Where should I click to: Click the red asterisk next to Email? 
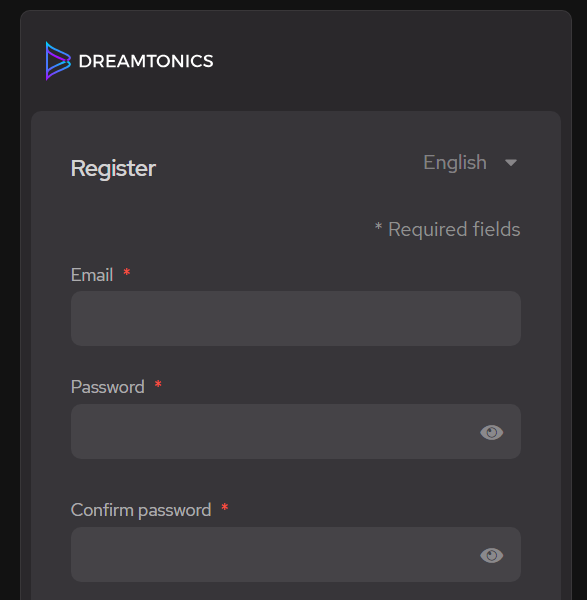pos(127,272)
